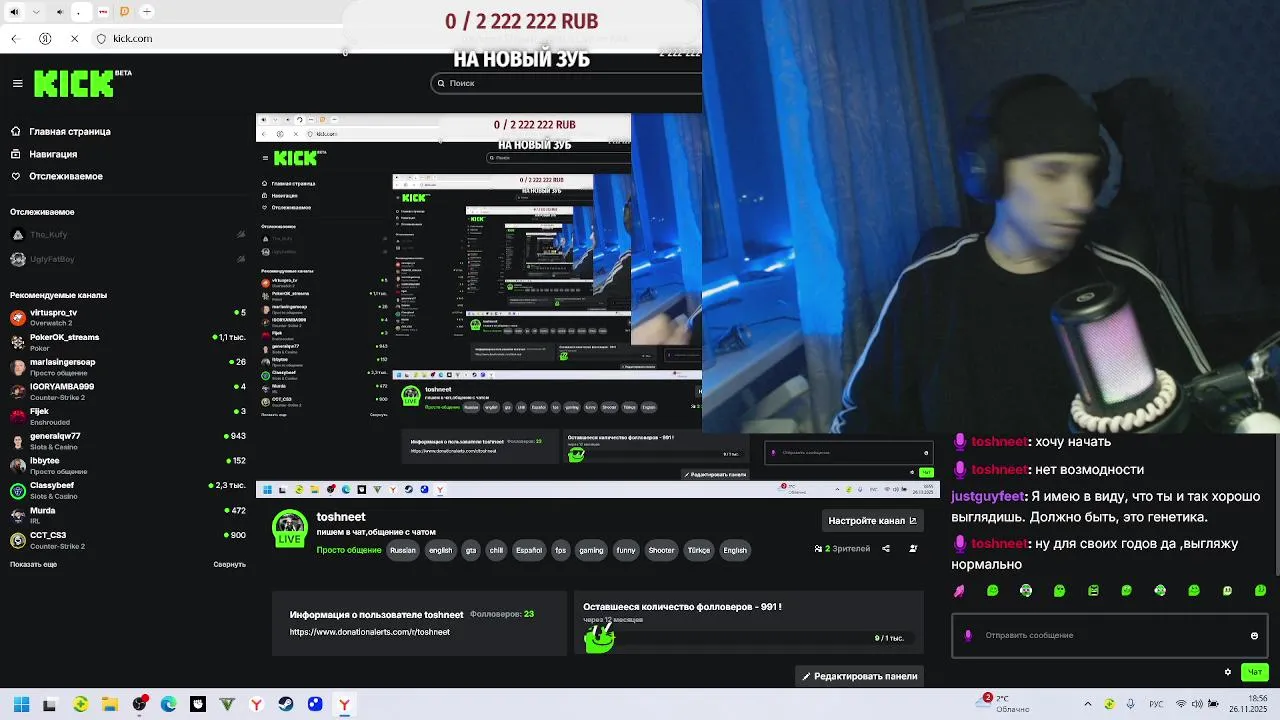Select the Russian tag
The height and width of the screenshot is (720, 1280).
point(403,550)
